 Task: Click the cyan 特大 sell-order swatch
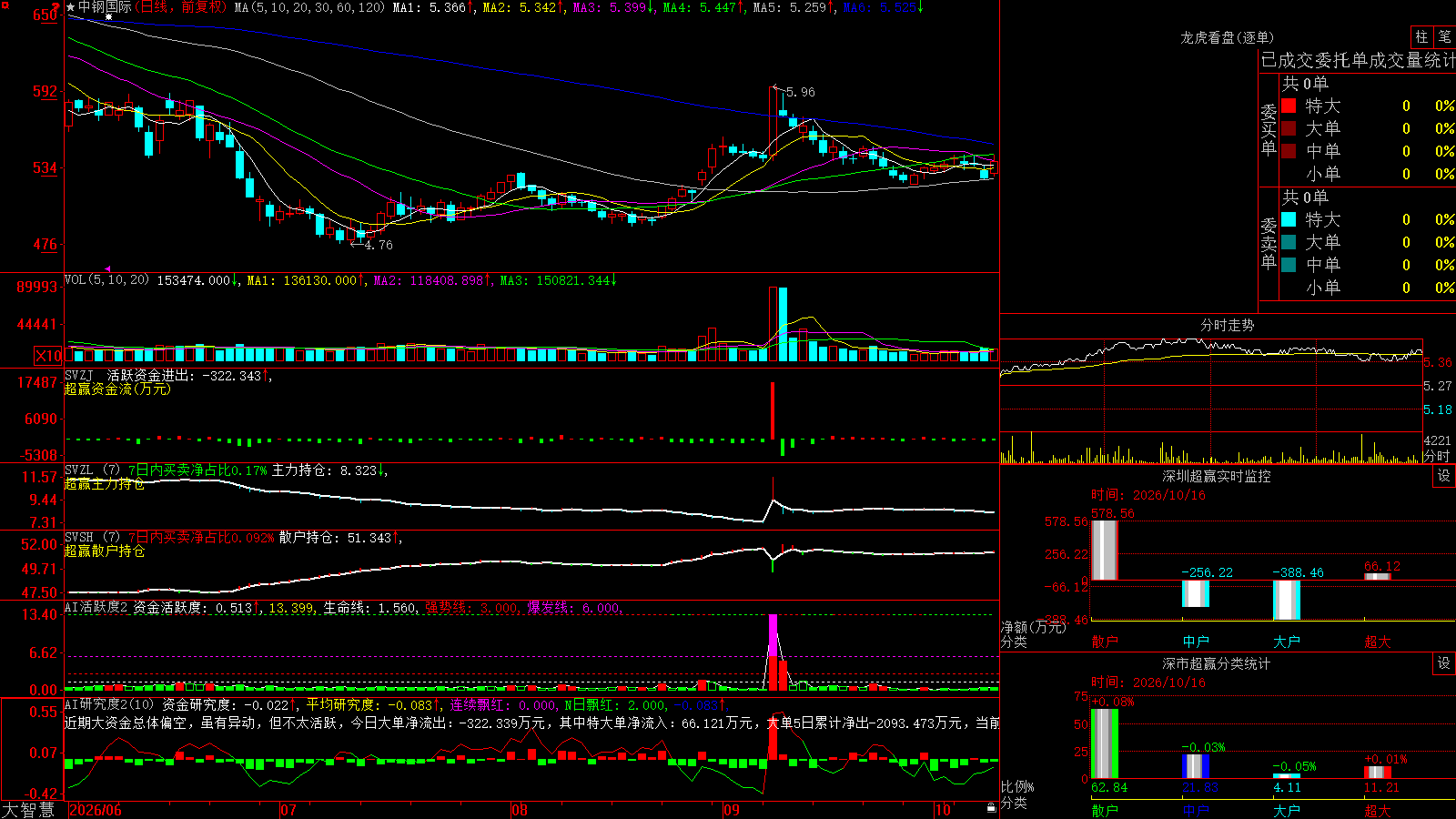tap(1289, 219)
